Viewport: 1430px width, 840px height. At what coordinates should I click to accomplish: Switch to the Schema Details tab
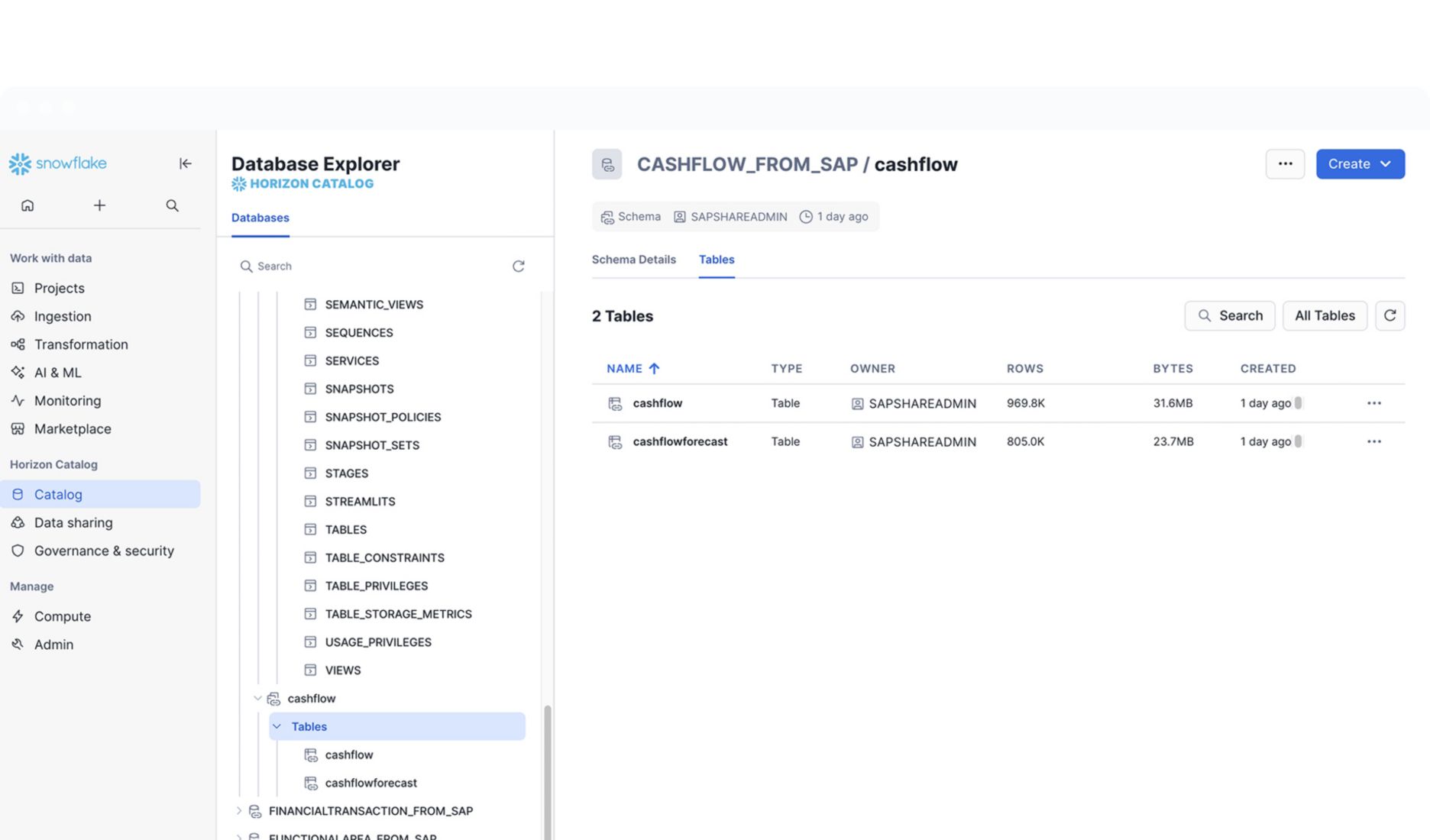coord(633,260)
